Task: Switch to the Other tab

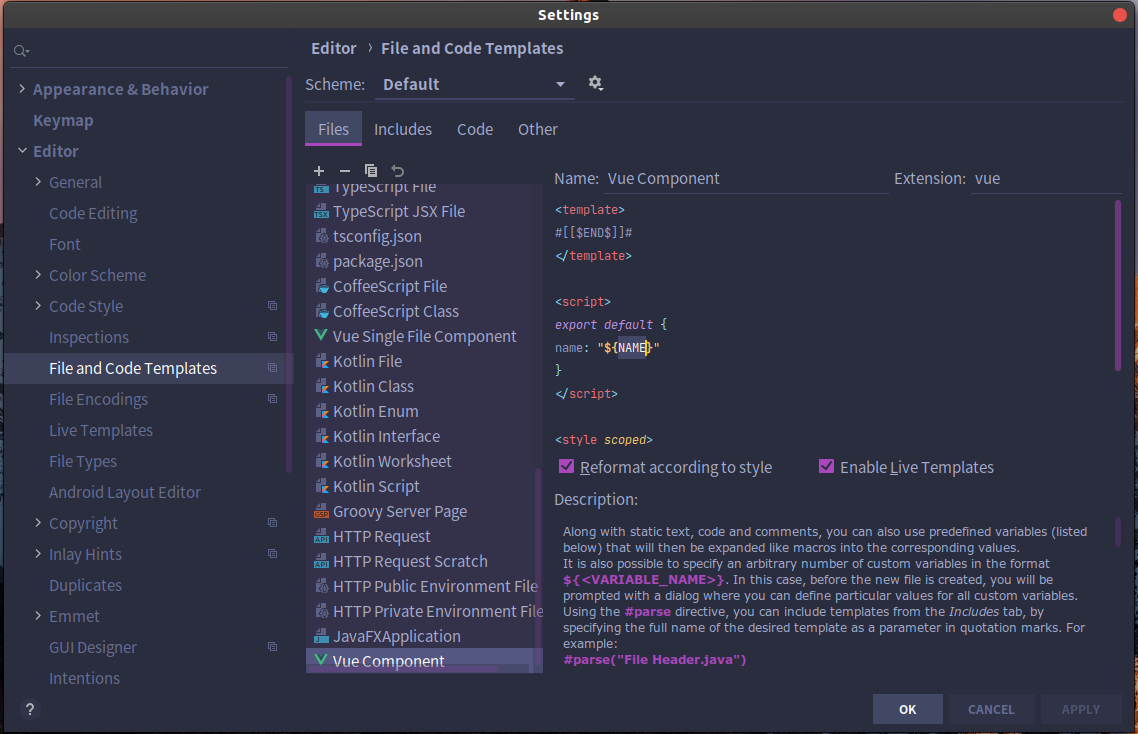Action: coord(538,129)
